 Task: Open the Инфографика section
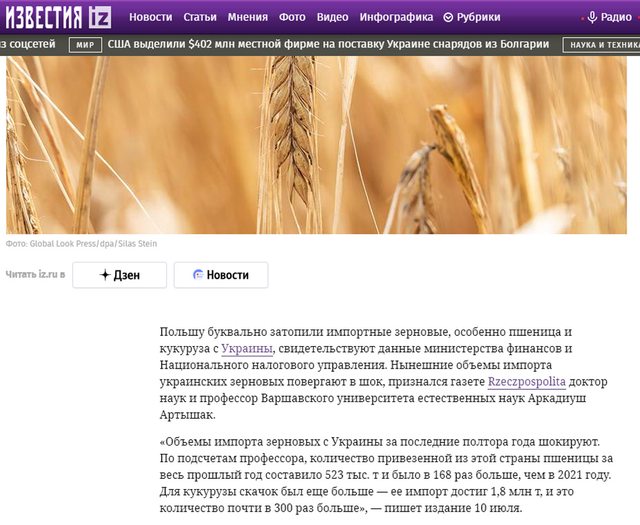tap(396, 17)
